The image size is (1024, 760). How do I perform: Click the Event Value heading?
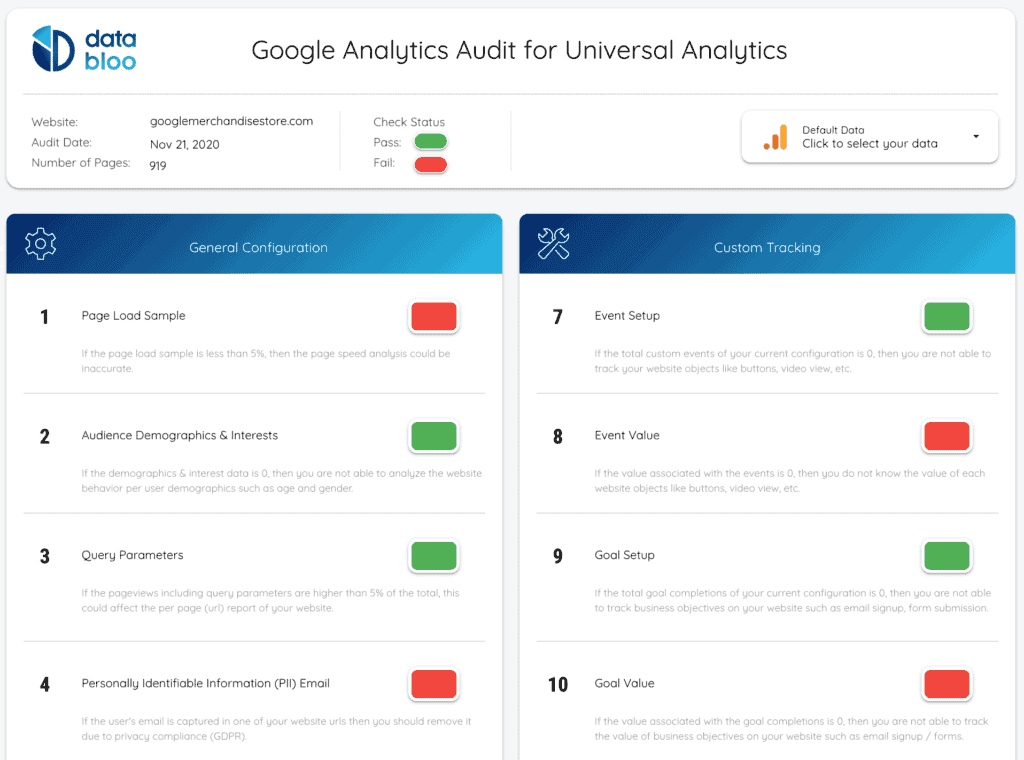[x=627, y=435]
